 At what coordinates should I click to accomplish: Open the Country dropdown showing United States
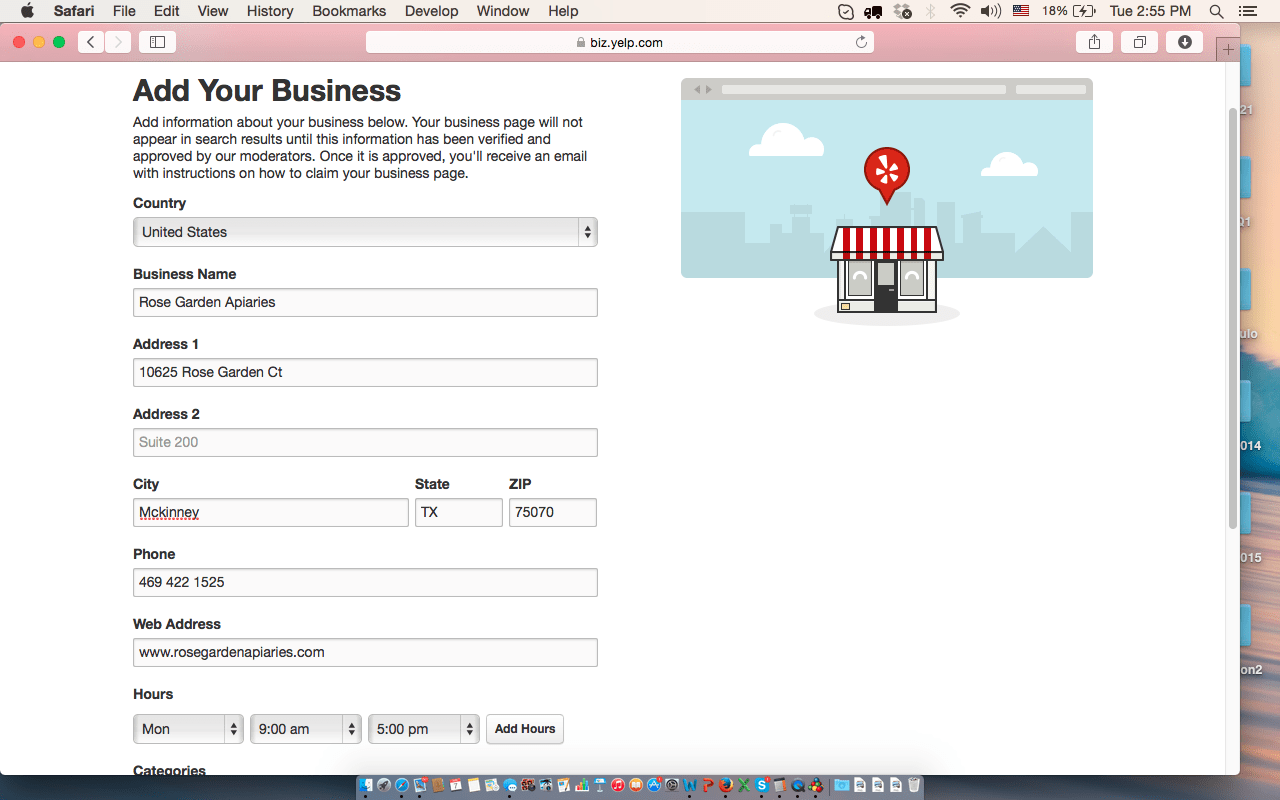point(365,232)
